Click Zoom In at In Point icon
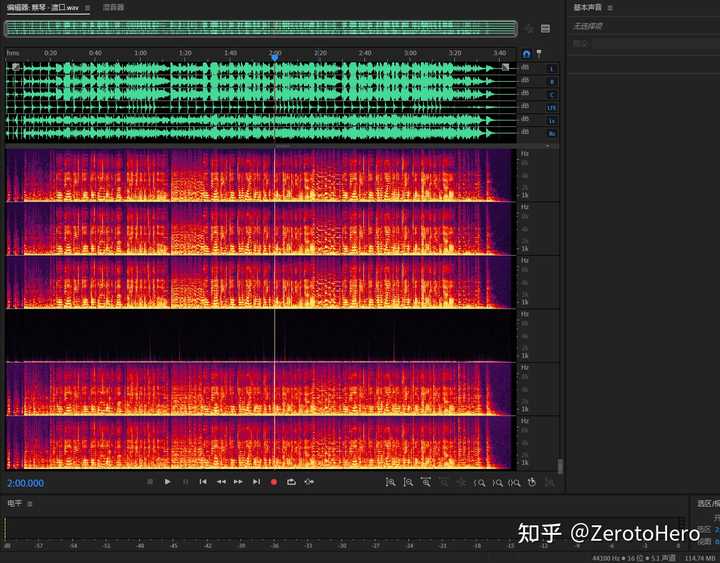The width and height of the screenshot is (720, 563). click(479, 483)
